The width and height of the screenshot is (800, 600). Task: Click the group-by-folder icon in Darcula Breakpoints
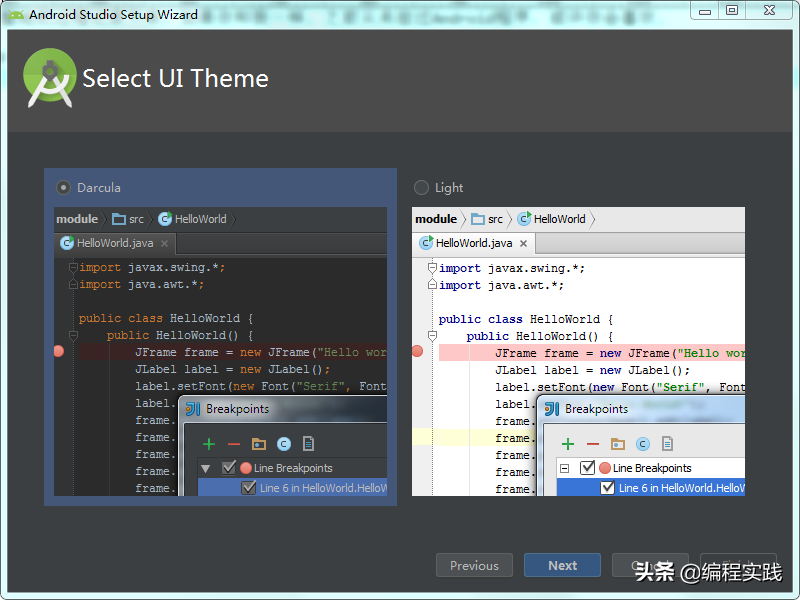259,444
